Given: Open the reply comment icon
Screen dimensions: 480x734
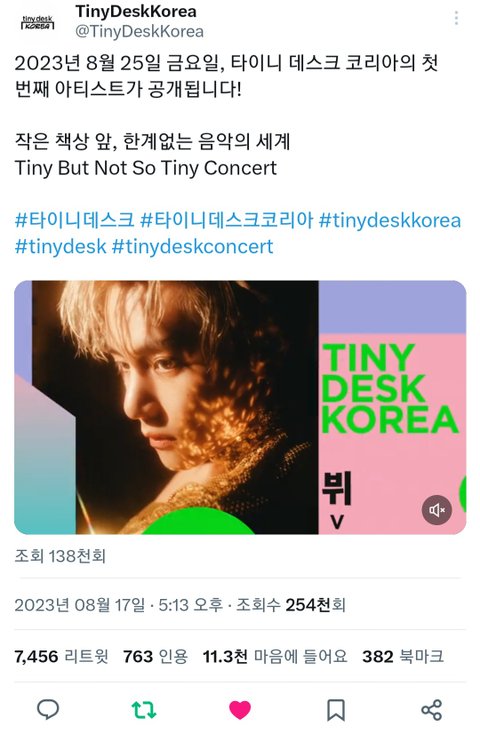Looking at the screenshot, I should click(48, 710).
